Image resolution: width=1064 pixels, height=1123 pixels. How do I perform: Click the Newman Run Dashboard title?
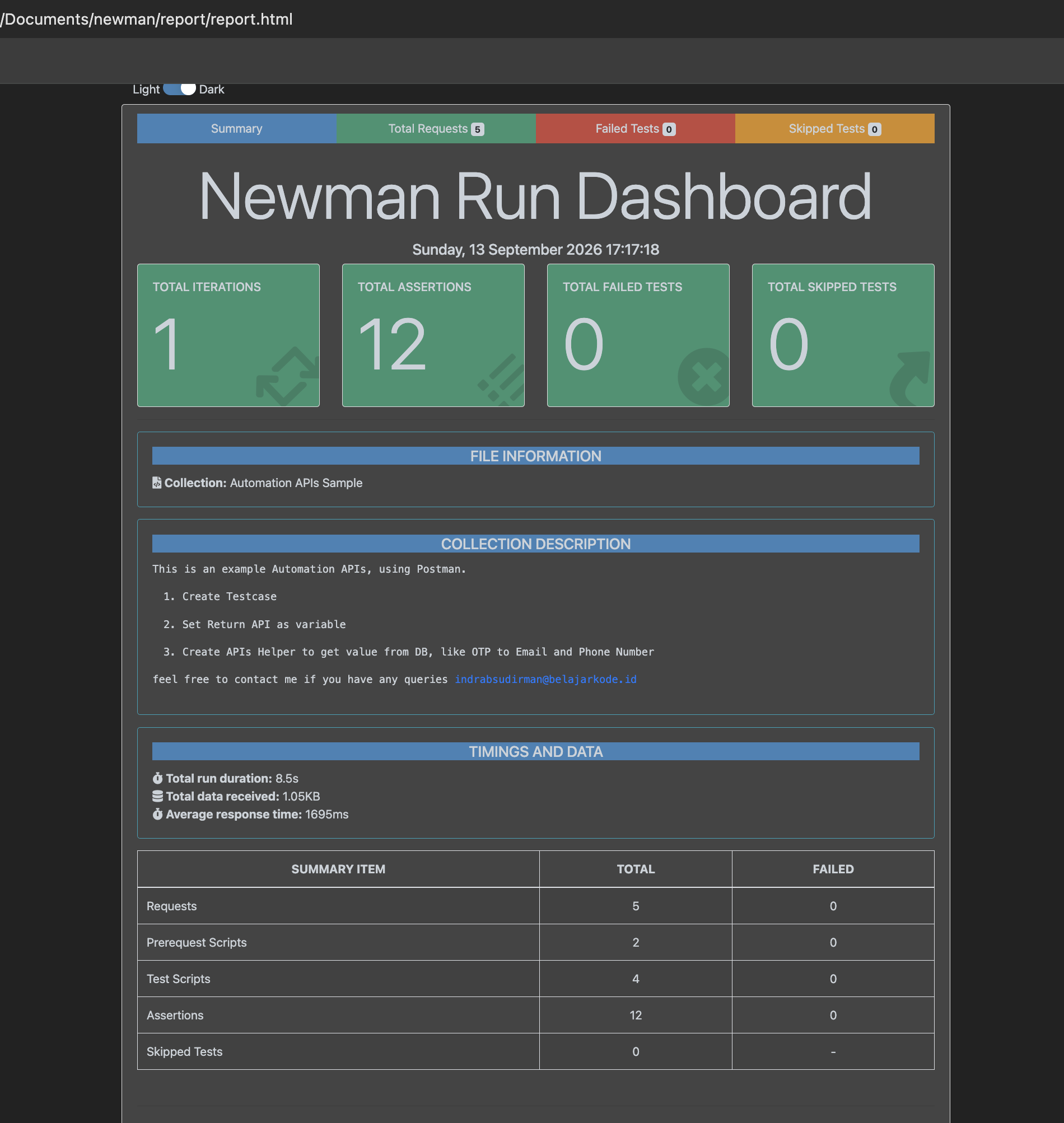coord(535,196)
